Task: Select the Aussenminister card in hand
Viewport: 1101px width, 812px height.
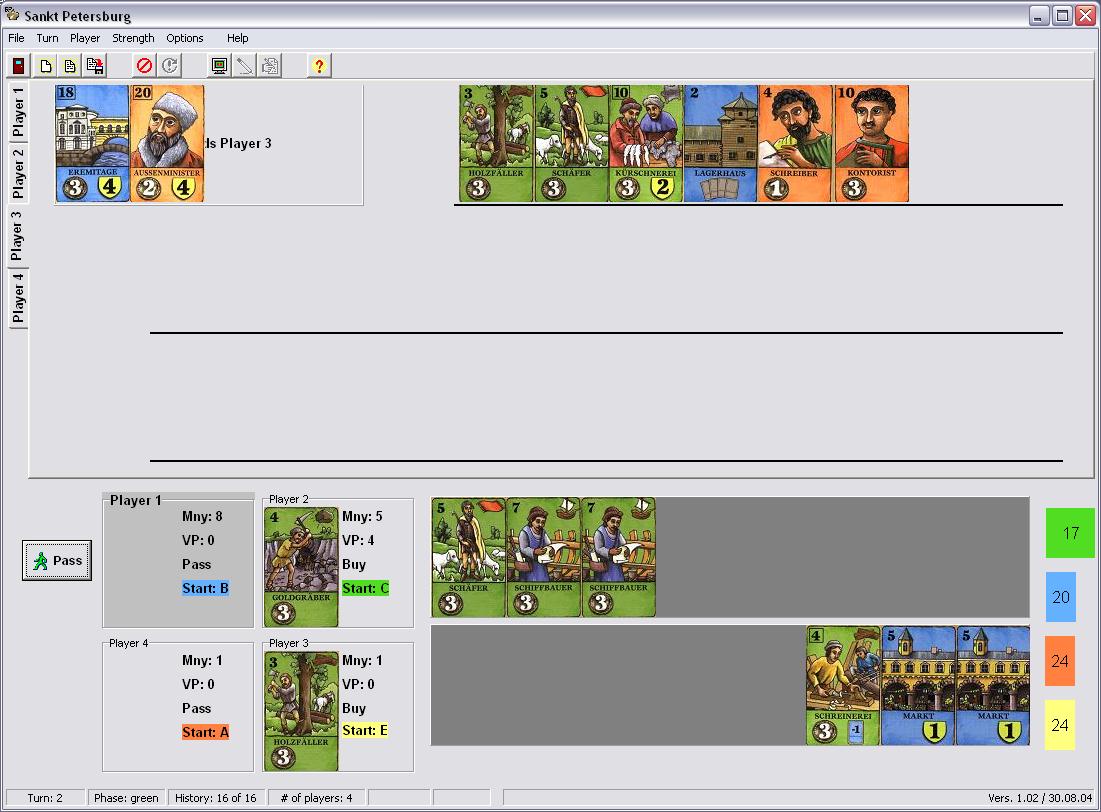Action: tap(167, 143)
